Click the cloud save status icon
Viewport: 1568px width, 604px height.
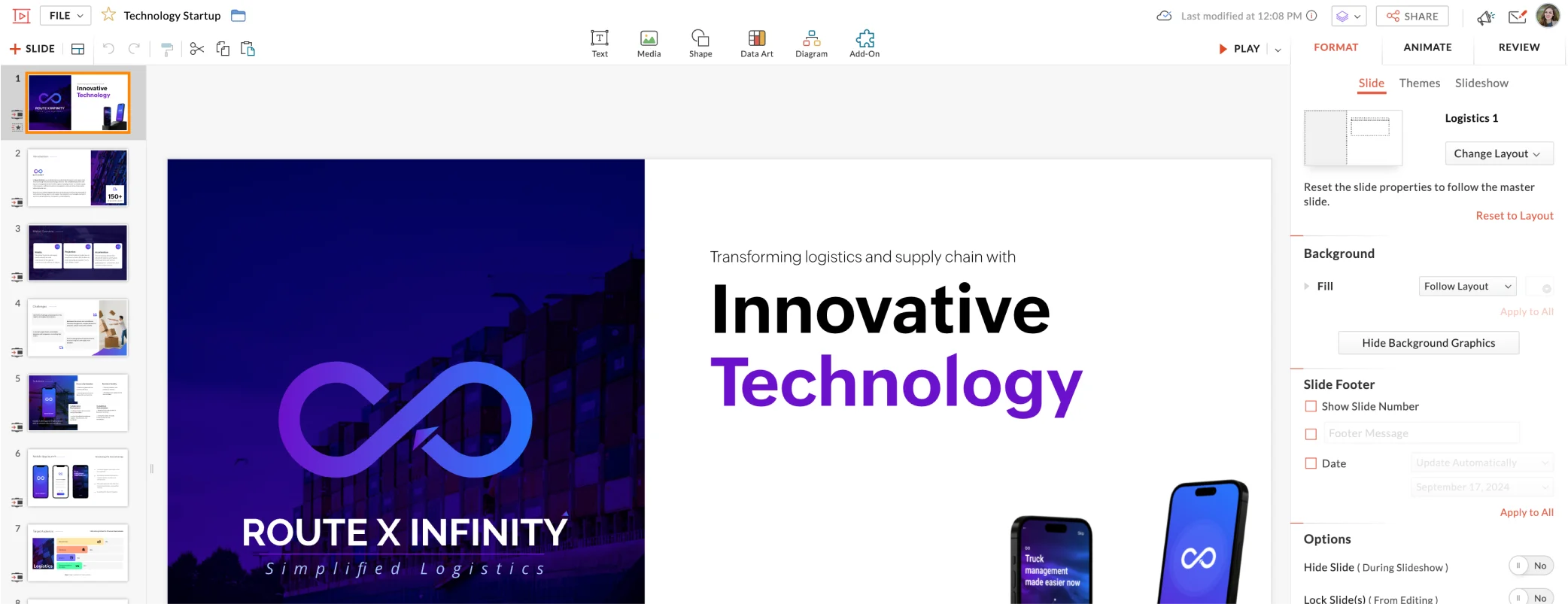tap(1164, 16)
